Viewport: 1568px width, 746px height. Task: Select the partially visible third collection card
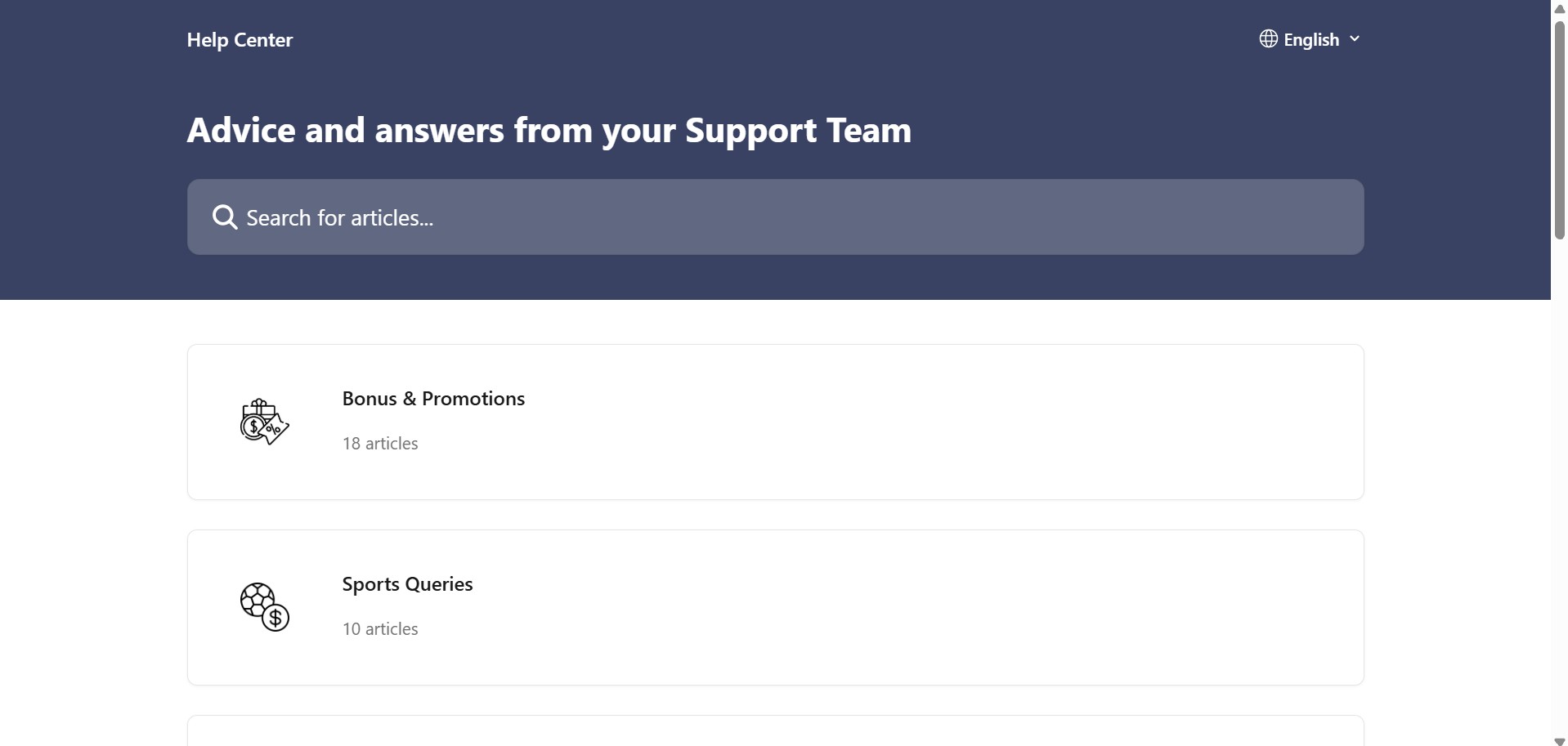click(775, 732)
